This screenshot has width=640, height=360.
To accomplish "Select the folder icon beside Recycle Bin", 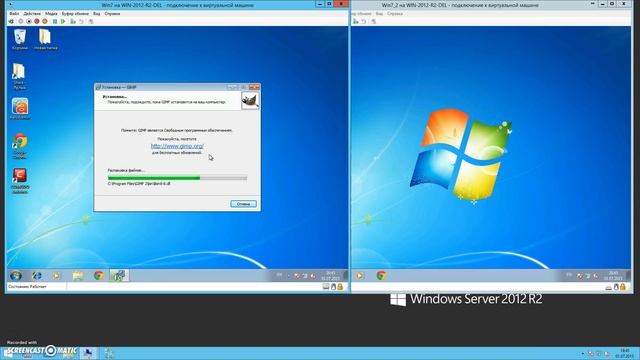I will [x=45, y=40].
